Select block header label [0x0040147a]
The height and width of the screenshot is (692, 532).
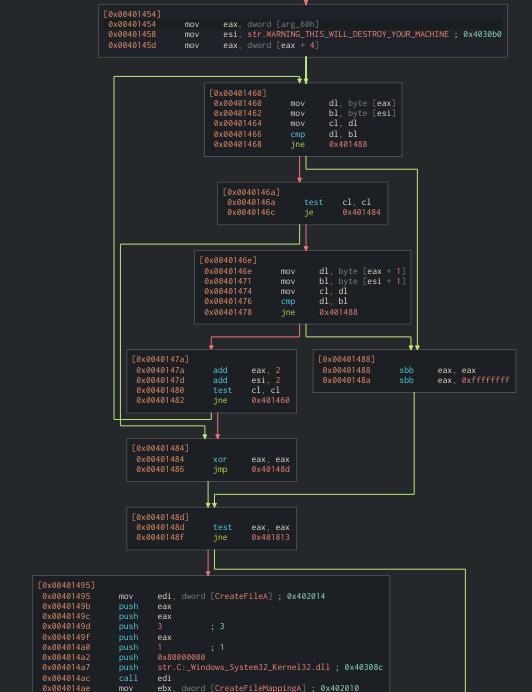pos(160,359)
